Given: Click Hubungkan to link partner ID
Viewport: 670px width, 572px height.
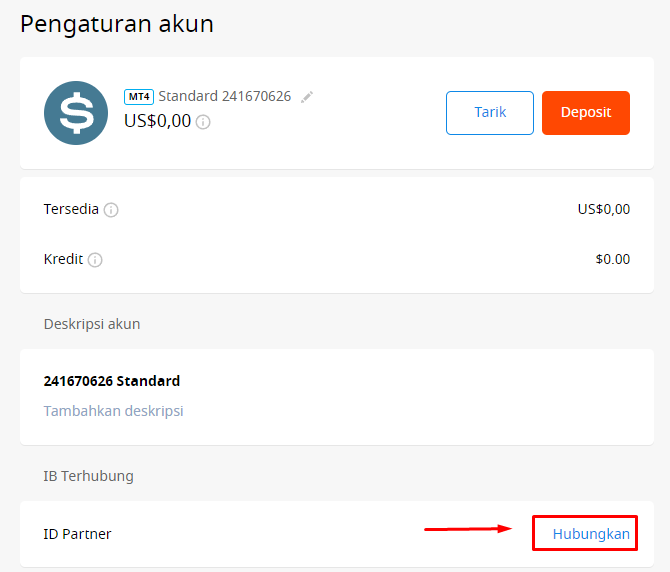Looking at the screenshot, I should (x=591, y=534).
